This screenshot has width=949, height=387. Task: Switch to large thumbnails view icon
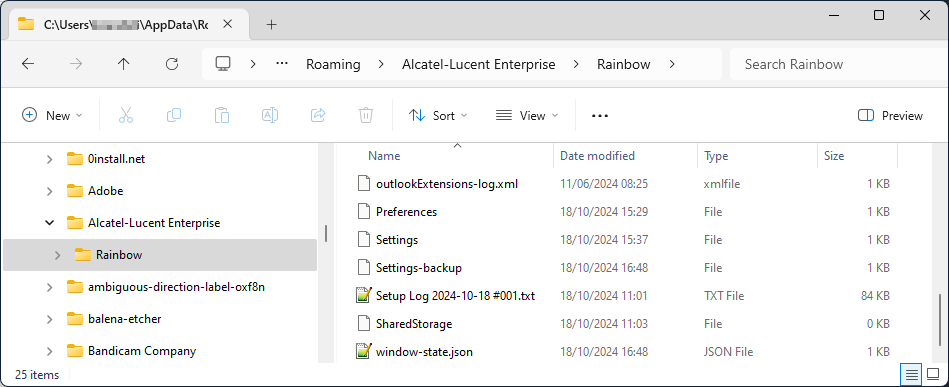click(x=933, y=375)
